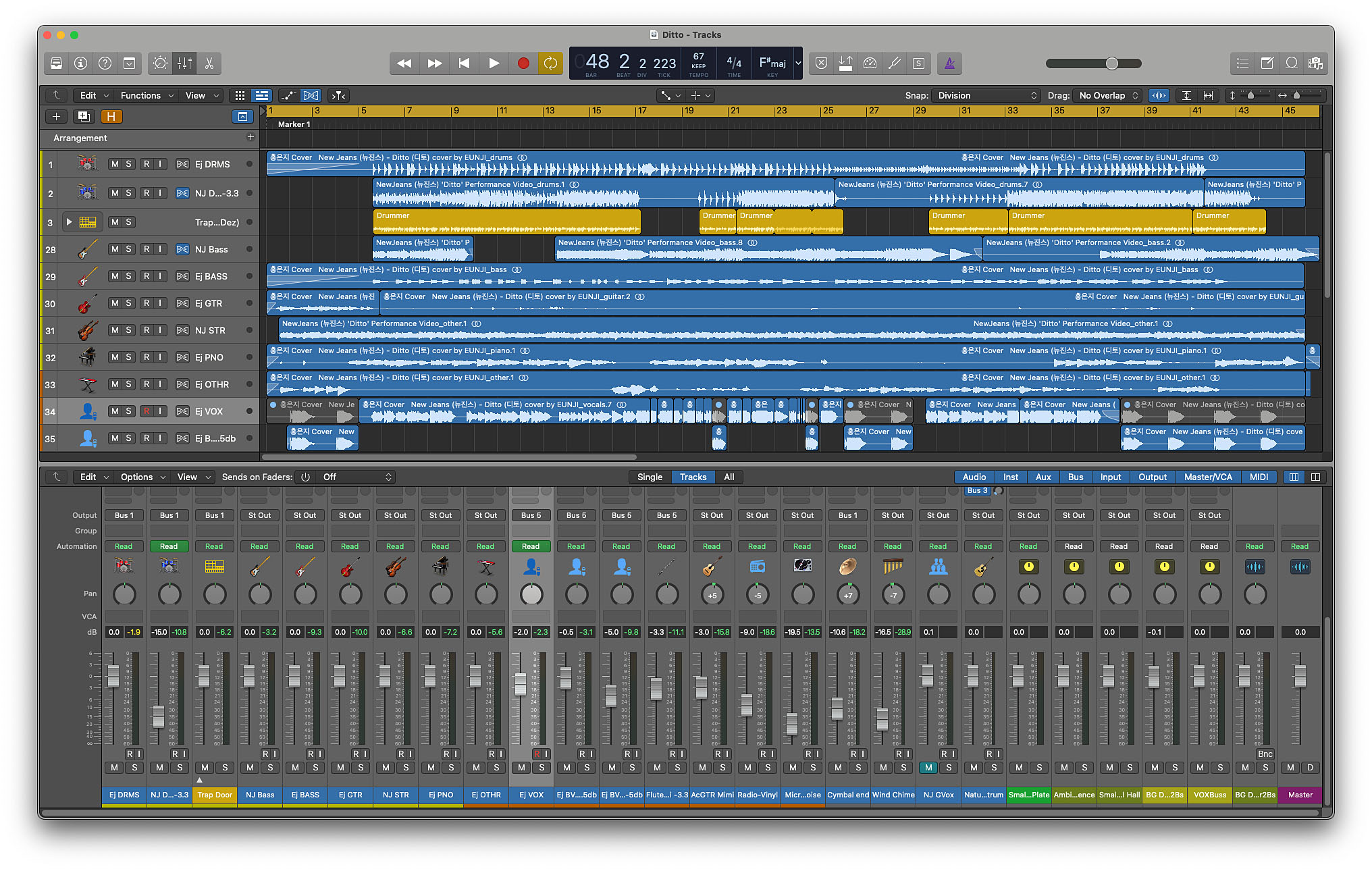Toggle the Cycle mode button

click(550, 63)
